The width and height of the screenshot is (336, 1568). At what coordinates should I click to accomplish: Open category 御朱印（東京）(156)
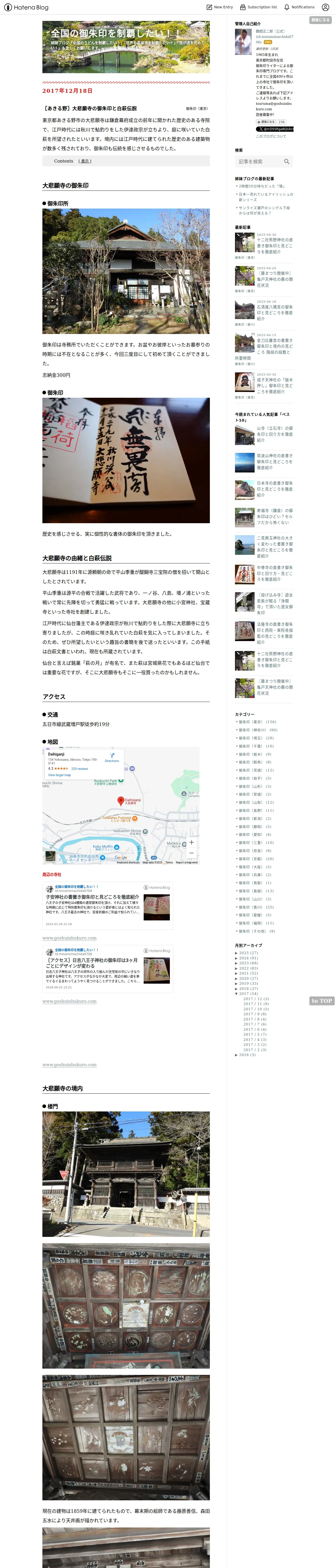point(257,722)
